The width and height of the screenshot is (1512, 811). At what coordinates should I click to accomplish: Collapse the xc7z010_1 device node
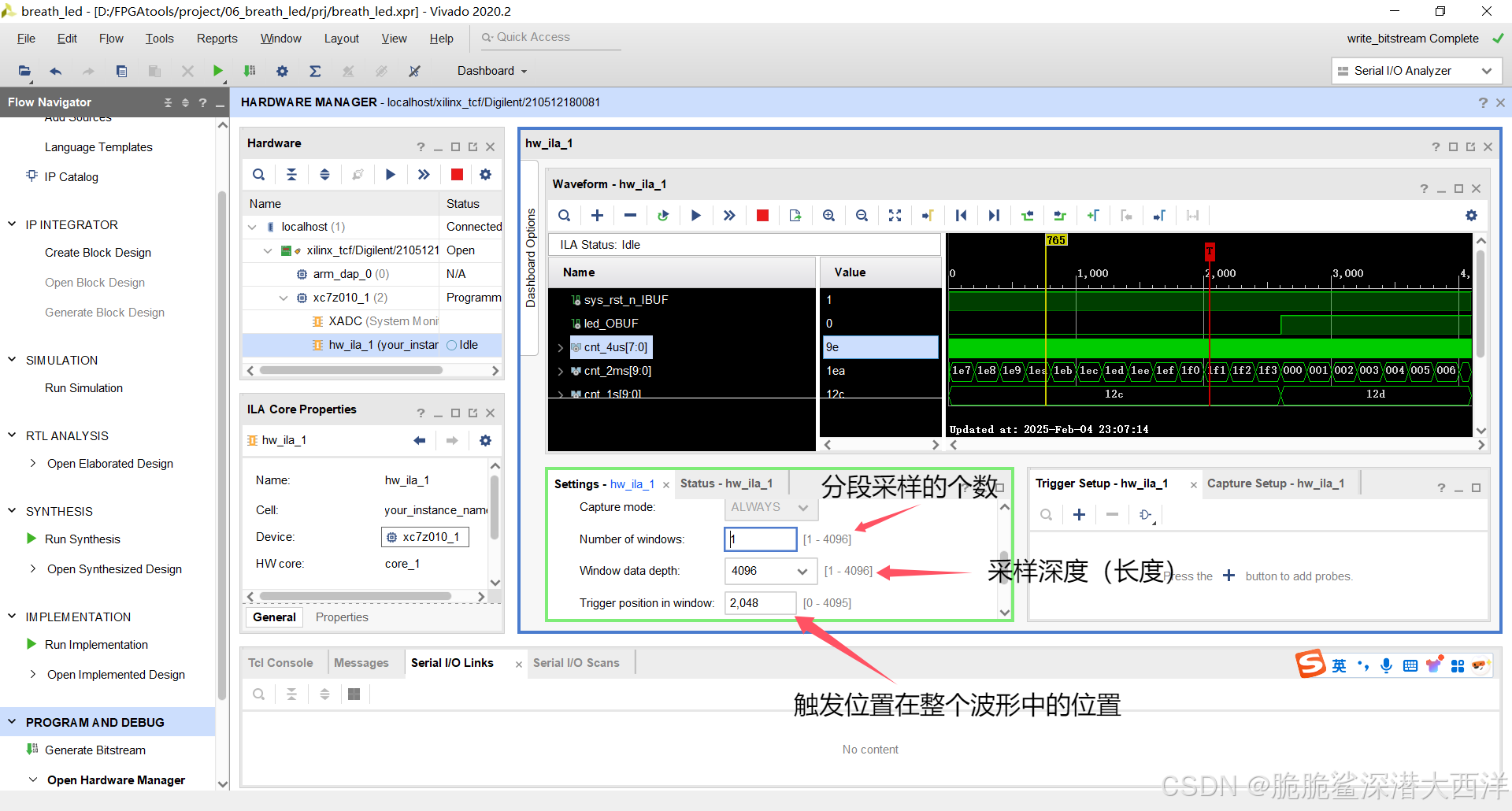click(x=283, y=298)
